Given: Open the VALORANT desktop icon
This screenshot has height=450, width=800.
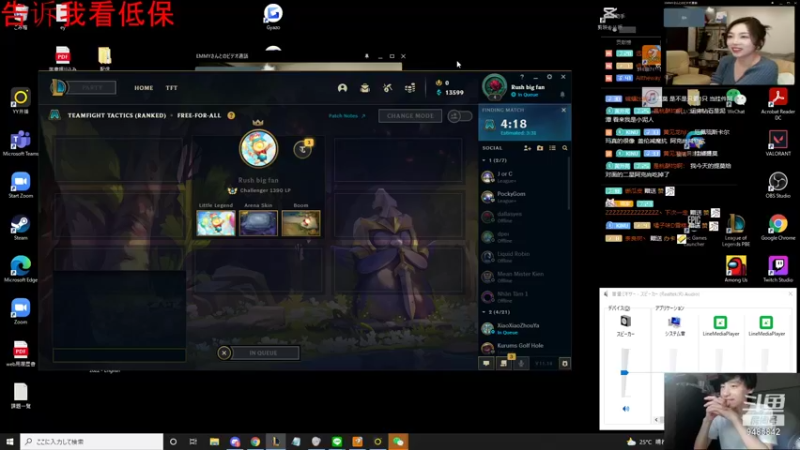Looking at the screenshot, I should coord(778,143).
